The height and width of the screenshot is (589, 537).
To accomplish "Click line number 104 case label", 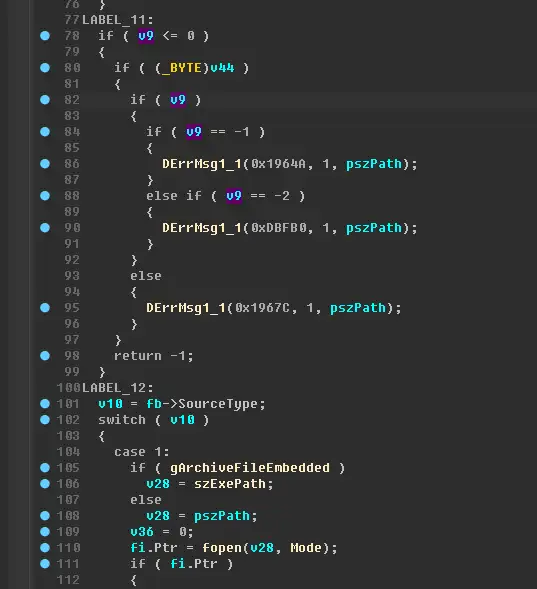I will 68,452.
